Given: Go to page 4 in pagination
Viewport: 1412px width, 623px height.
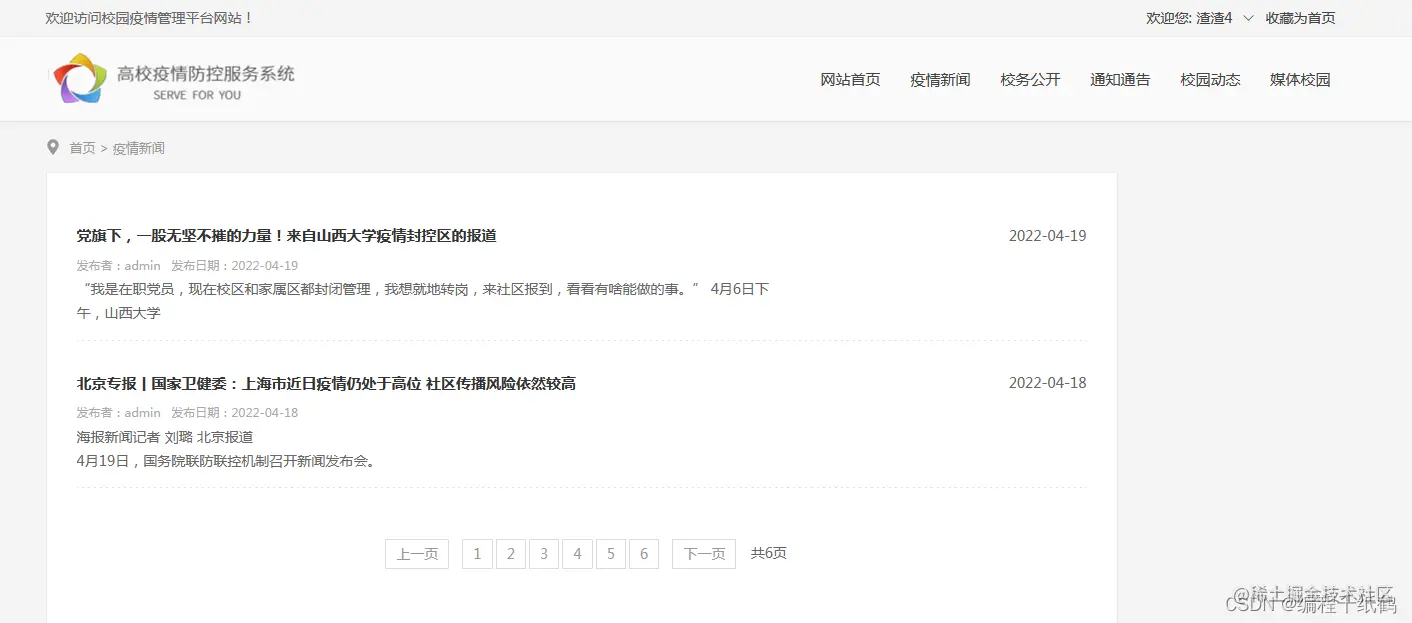Looking at the screenshot, I should [577, 554].
